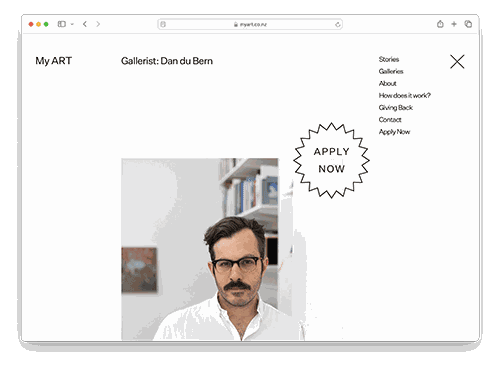Click the myart.co.nz address bar
This screenshot has height=369, width=500.
[x=250, y=24]
